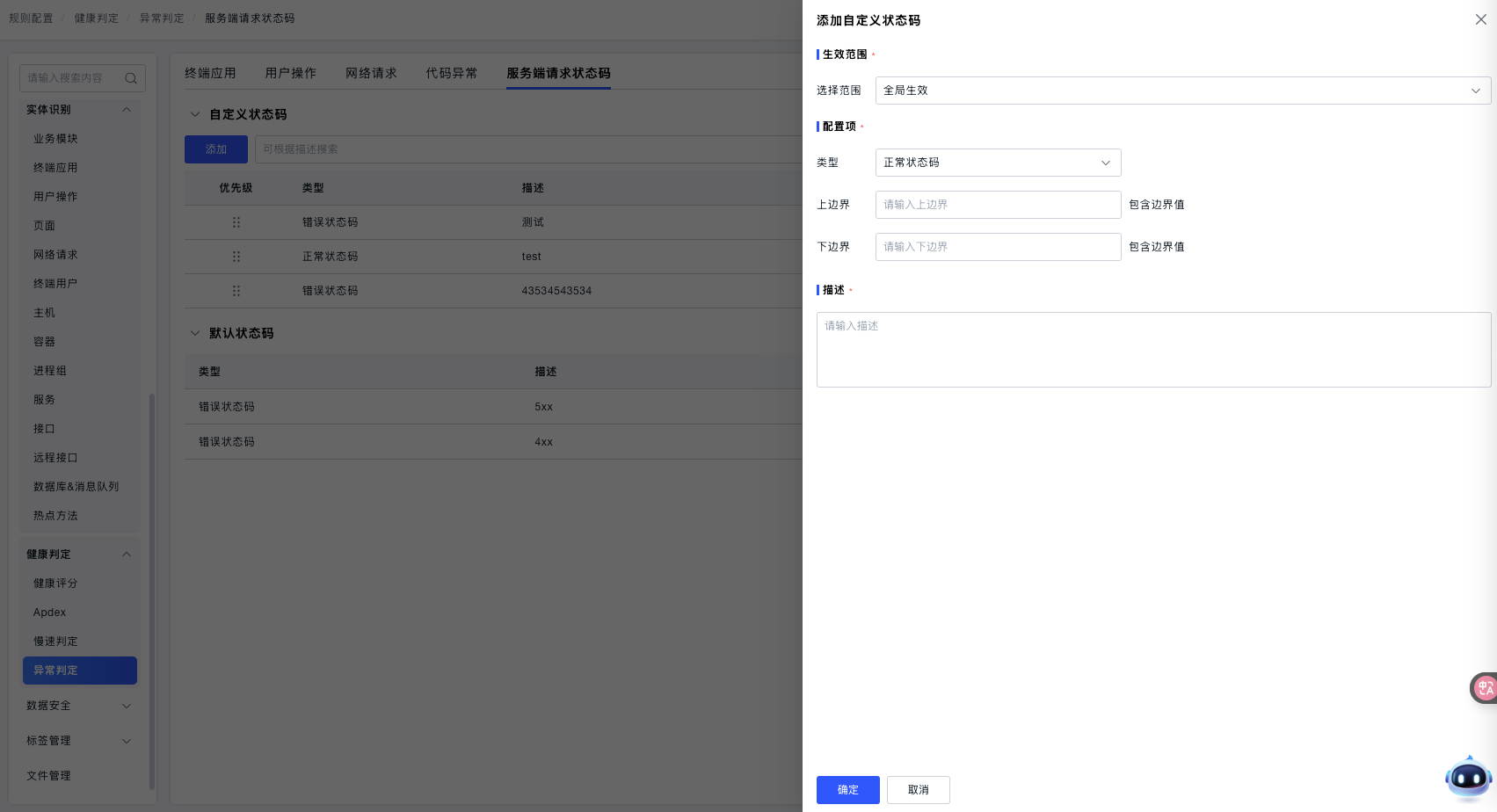Click drag handle of test row

pos(236,257)
